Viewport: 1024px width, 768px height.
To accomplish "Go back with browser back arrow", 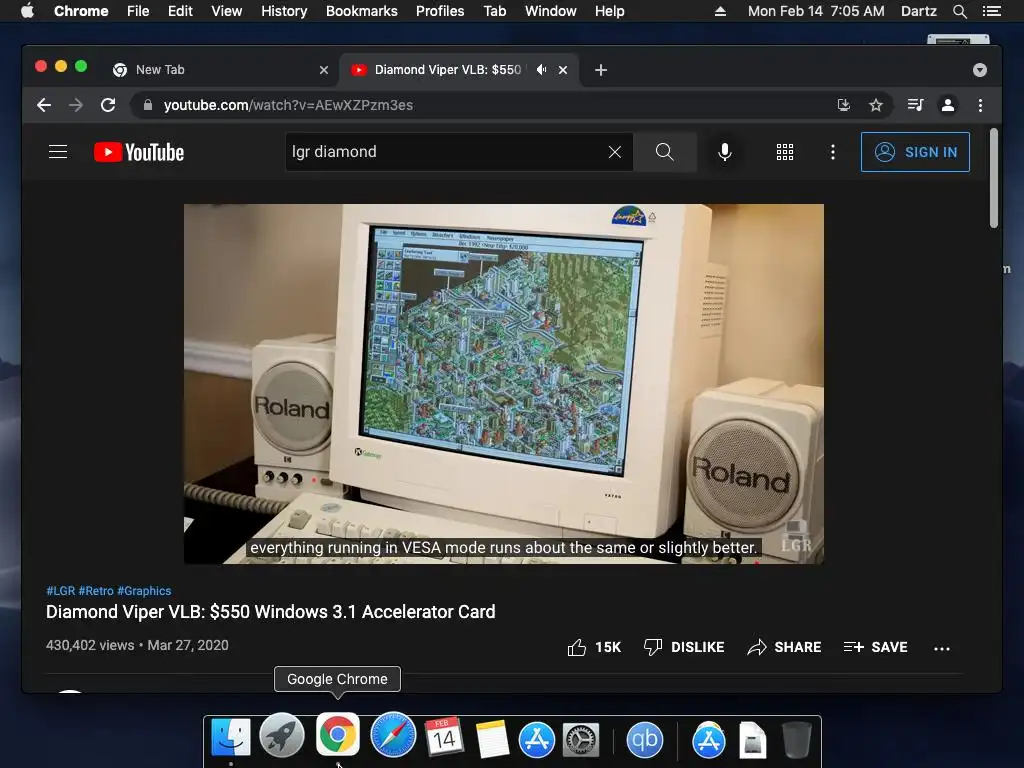I will tap(44, 105).
